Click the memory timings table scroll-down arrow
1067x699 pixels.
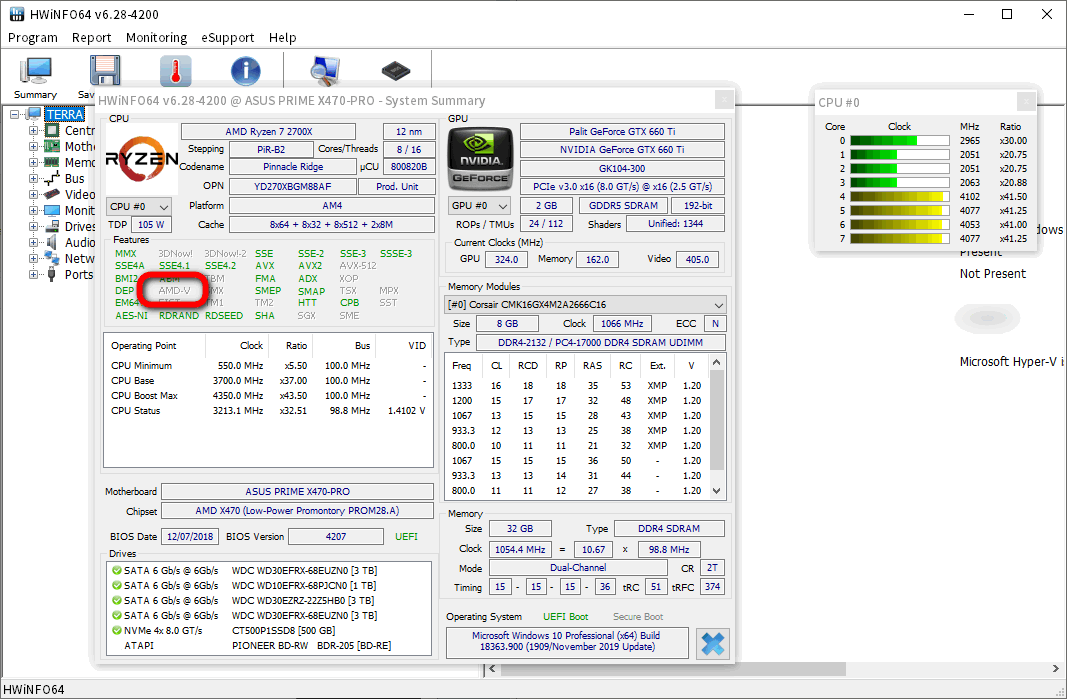717,491
